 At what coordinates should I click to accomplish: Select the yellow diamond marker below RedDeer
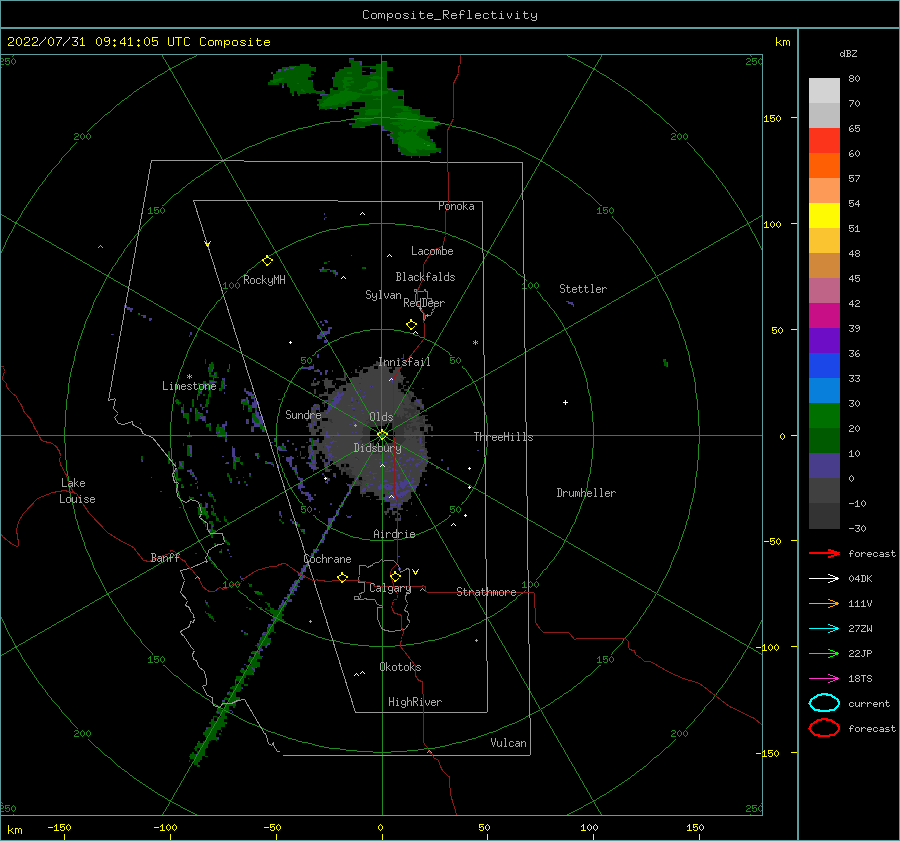(x=411, y=325)
